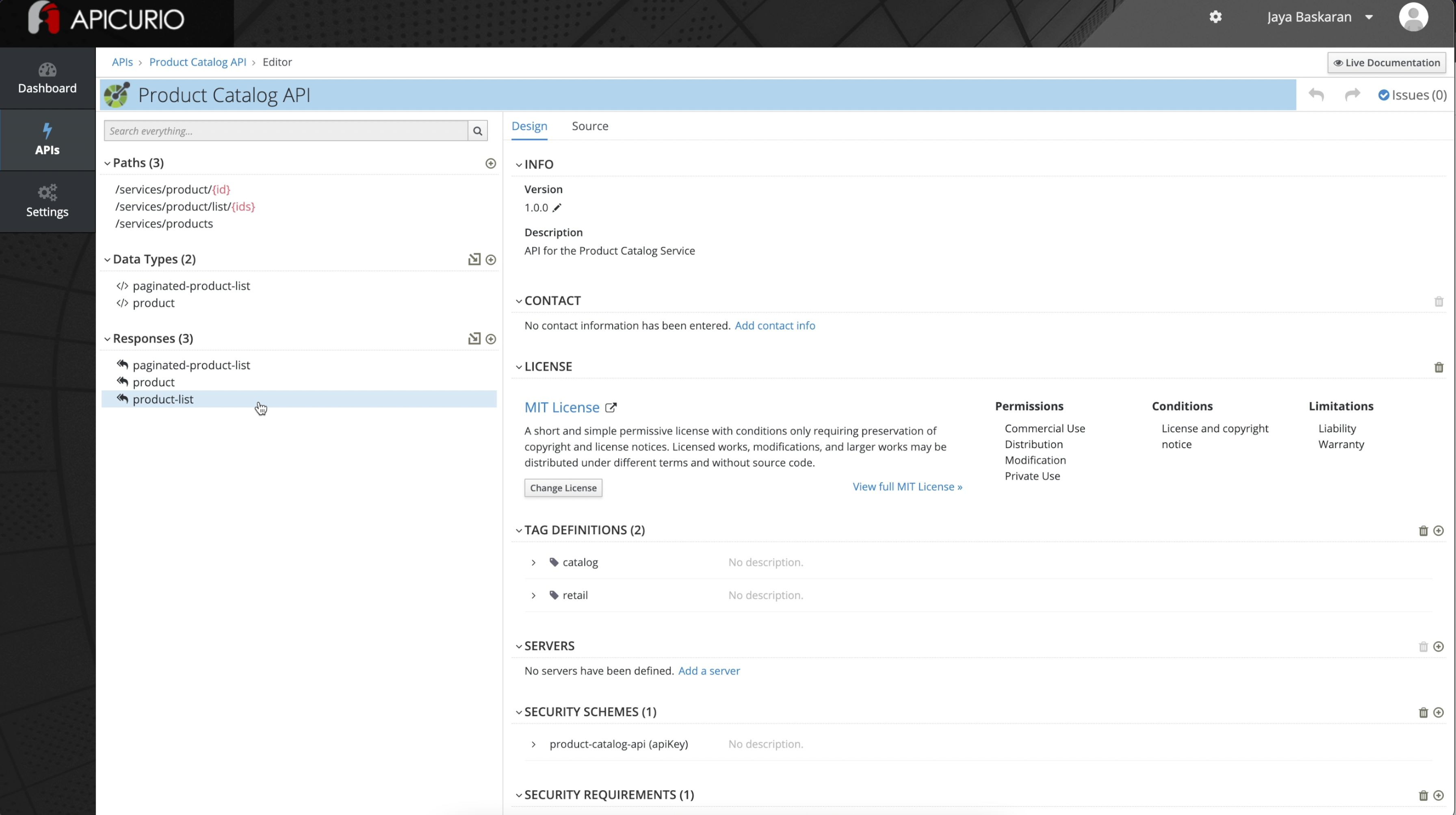Open the APIs sidebar section
The width and height of the screenshot is (1456, 815).
pos(48,140)
